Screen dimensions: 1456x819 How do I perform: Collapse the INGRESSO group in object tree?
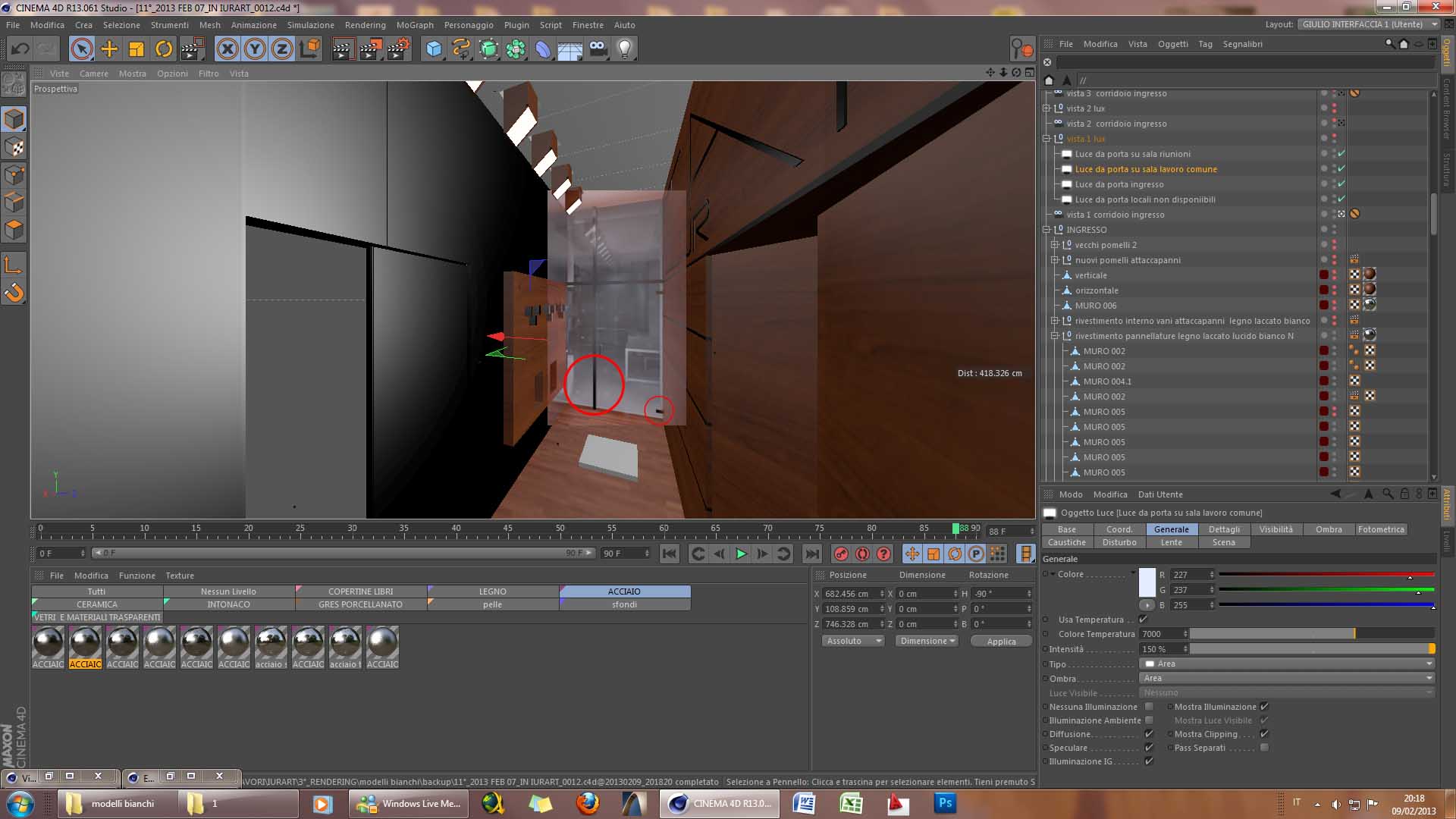1047,230
